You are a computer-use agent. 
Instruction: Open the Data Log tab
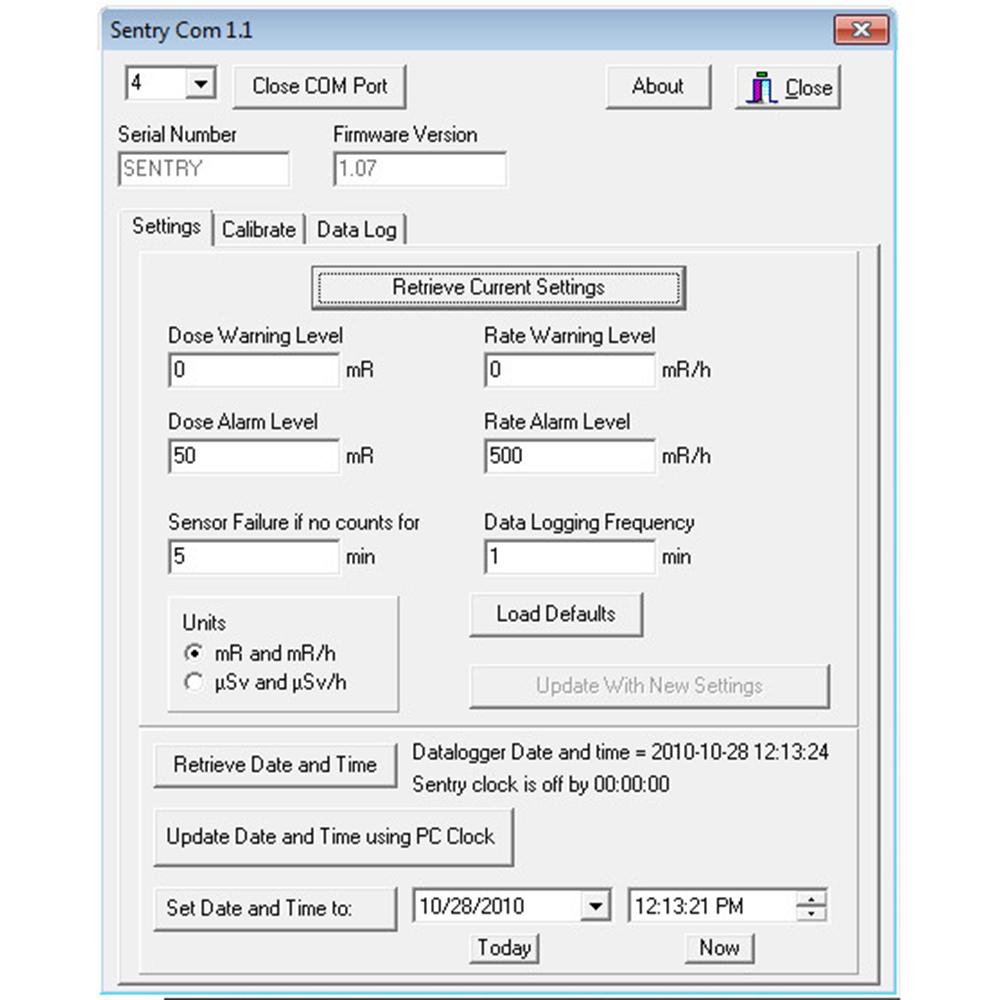(x=357, y=230)
